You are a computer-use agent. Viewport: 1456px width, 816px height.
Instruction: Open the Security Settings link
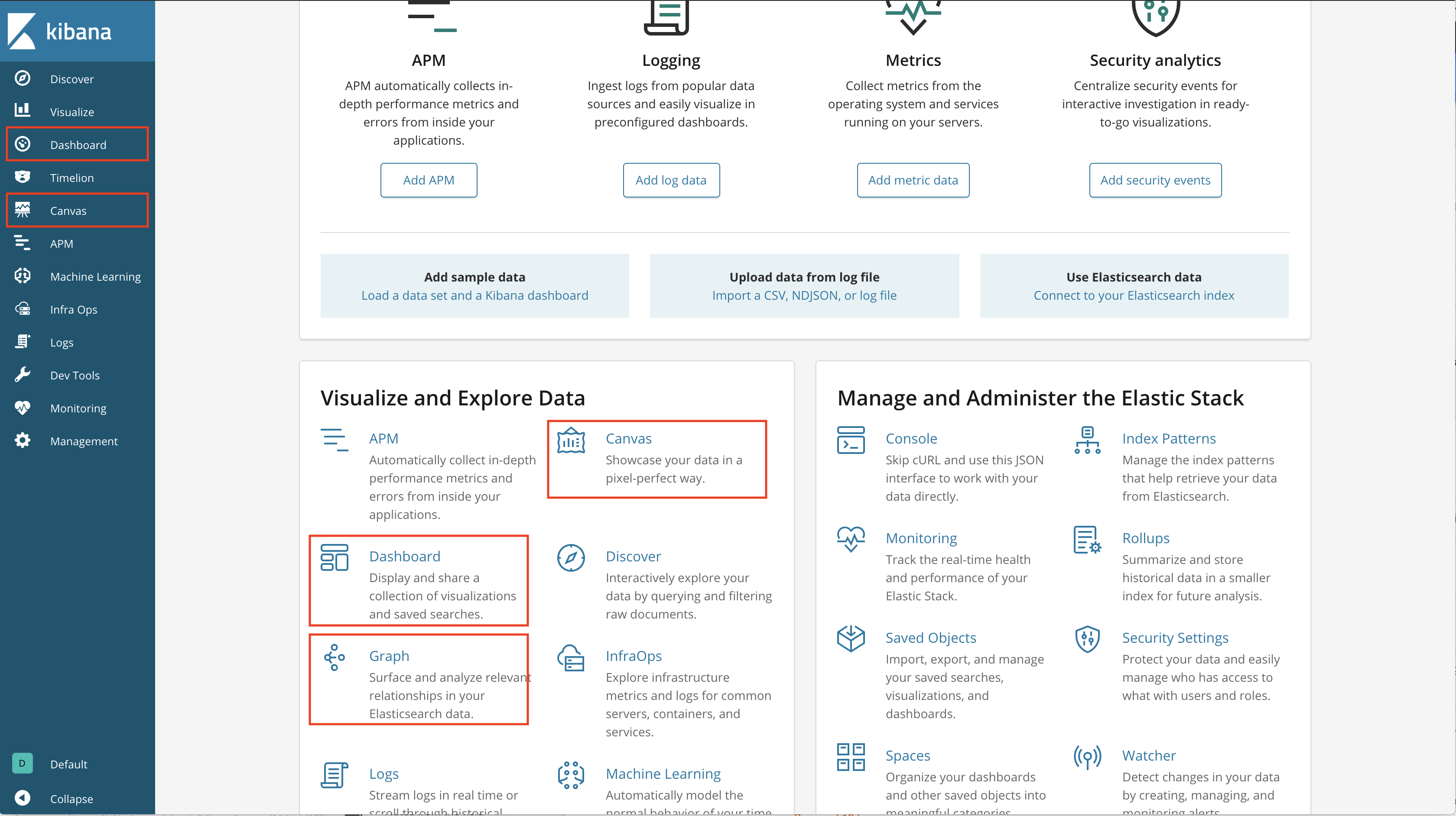[x=1175, y=638]
